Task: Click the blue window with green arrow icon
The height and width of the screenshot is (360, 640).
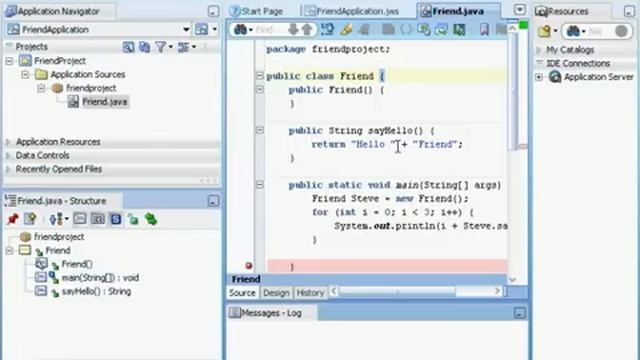Action: (441, 29)
